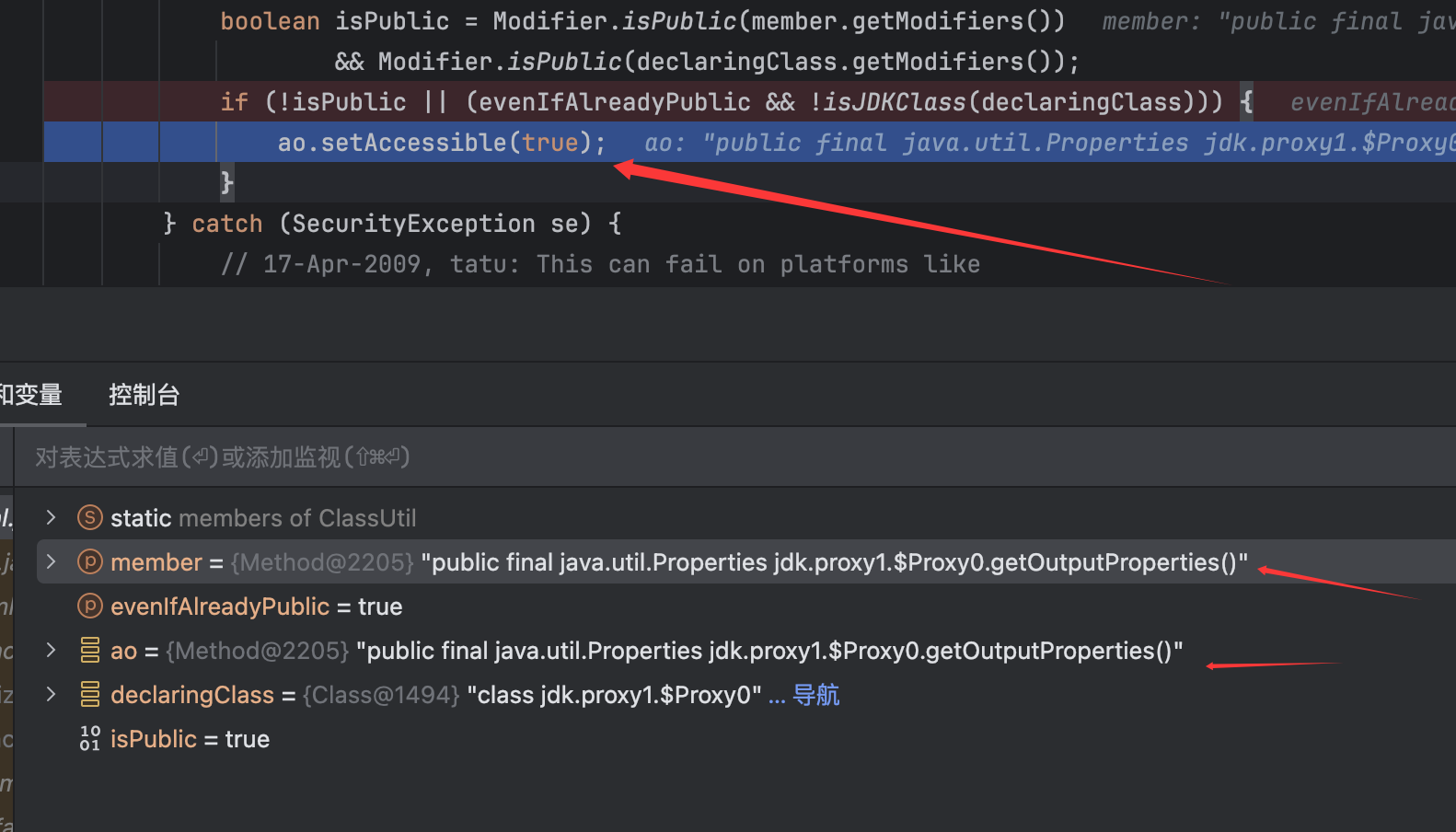The height and width of the screenshot is (832, 1456).
Task: Click the catch keyword in the editor
Action: [226, 224]
